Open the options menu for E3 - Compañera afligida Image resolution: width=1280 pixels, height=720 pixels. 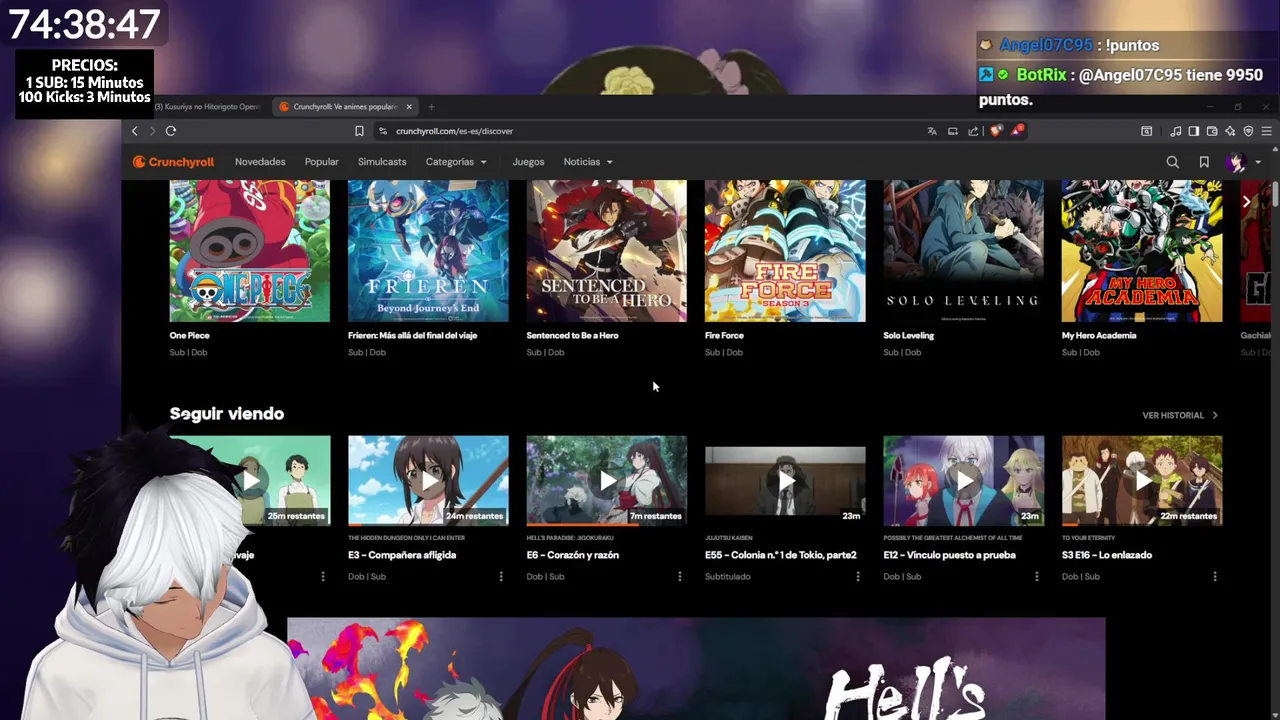coord(501,577)
